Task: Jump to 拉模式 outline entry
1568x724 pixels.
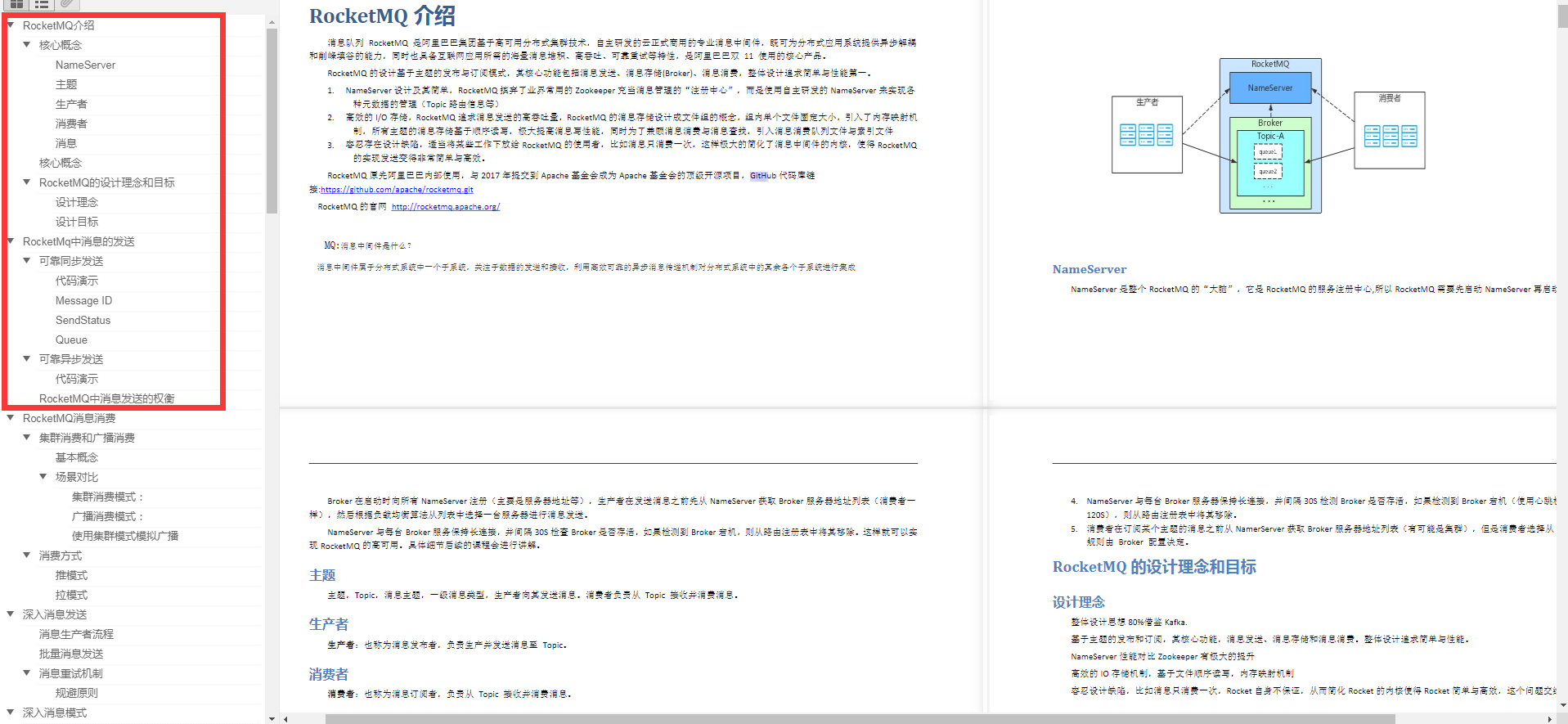Action: click(71, 595)
